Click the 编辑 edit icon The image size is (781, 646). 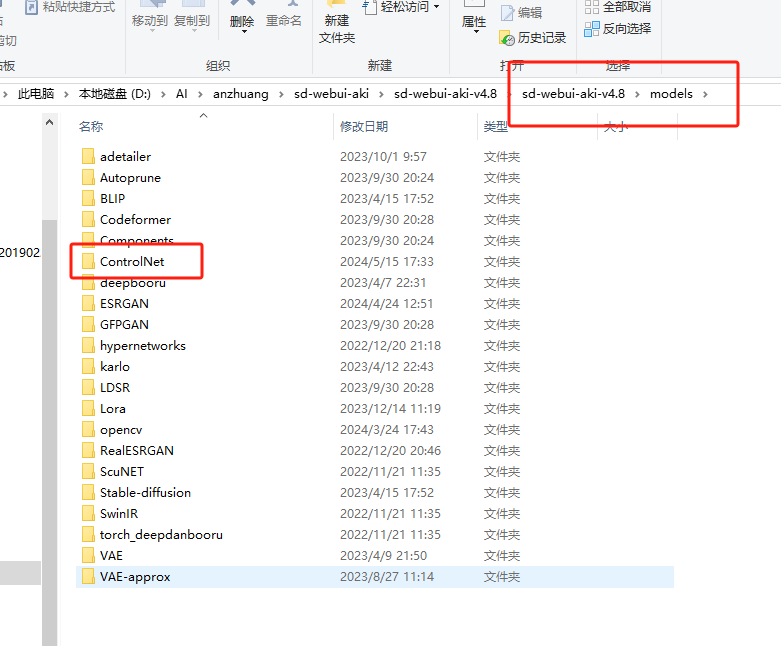[507, 13]
